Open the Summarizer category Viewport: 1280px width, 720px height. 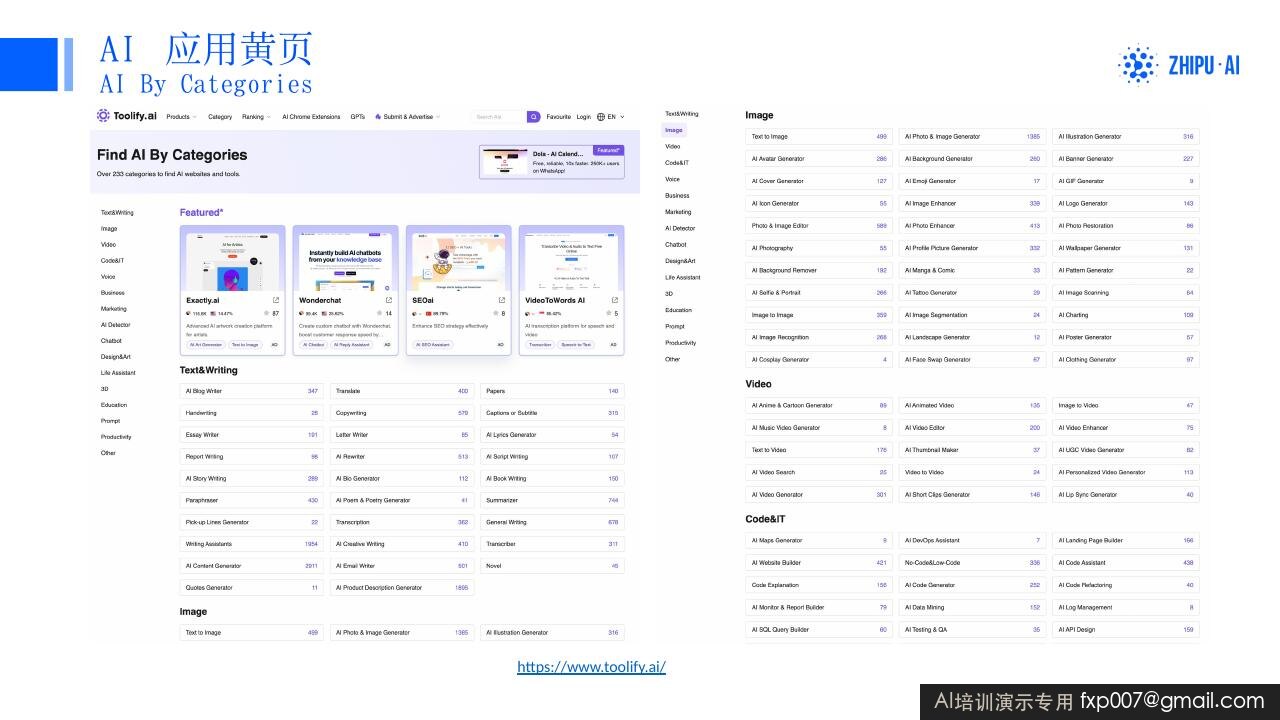point(552,500)
